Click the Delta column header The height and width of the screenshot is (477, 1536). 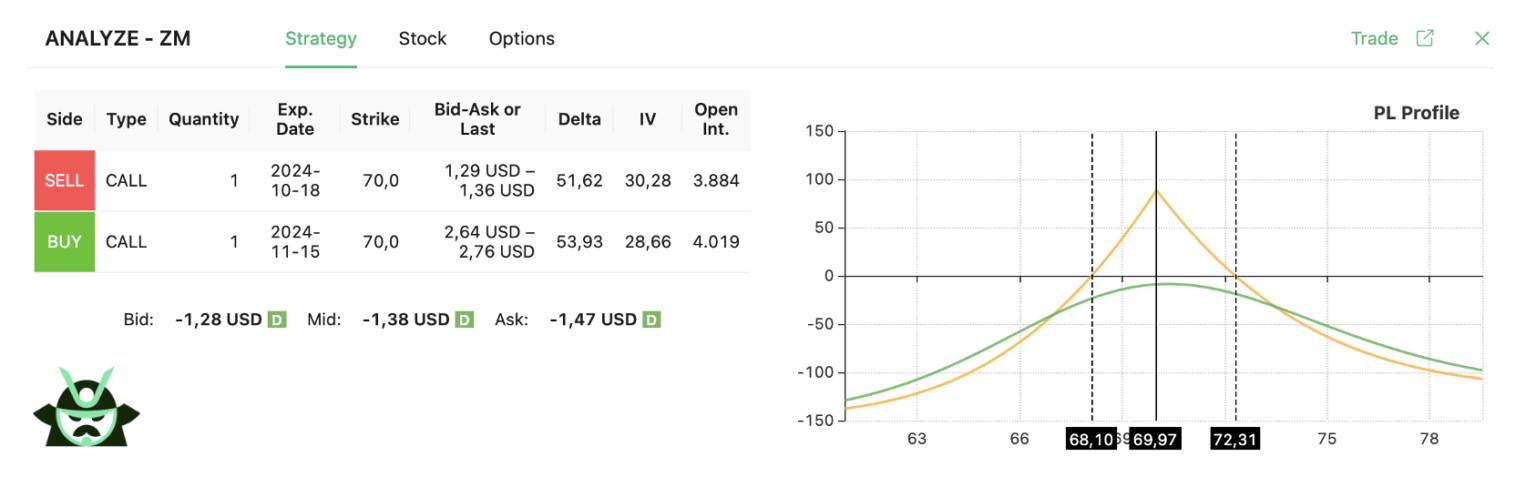580,119
